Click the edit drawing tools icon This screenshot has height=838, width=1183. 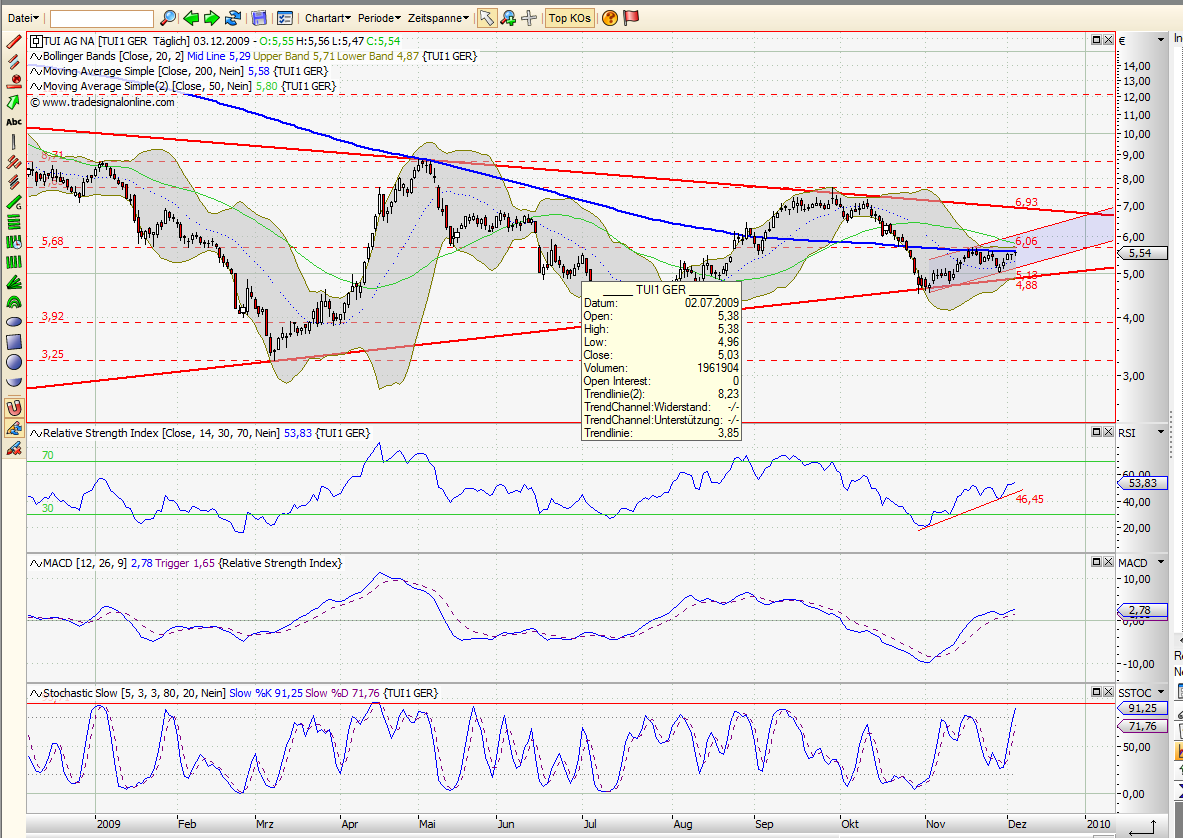pos(14,428)
